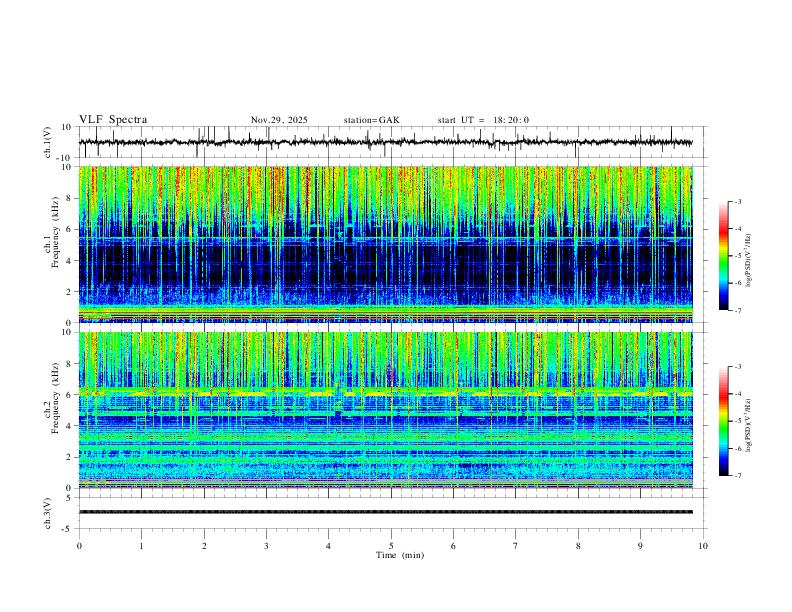Screen dimensions: 792x612
Task: Click the "6" kHz tick on ch.2 frequency axis
Action: coord(70,395)
